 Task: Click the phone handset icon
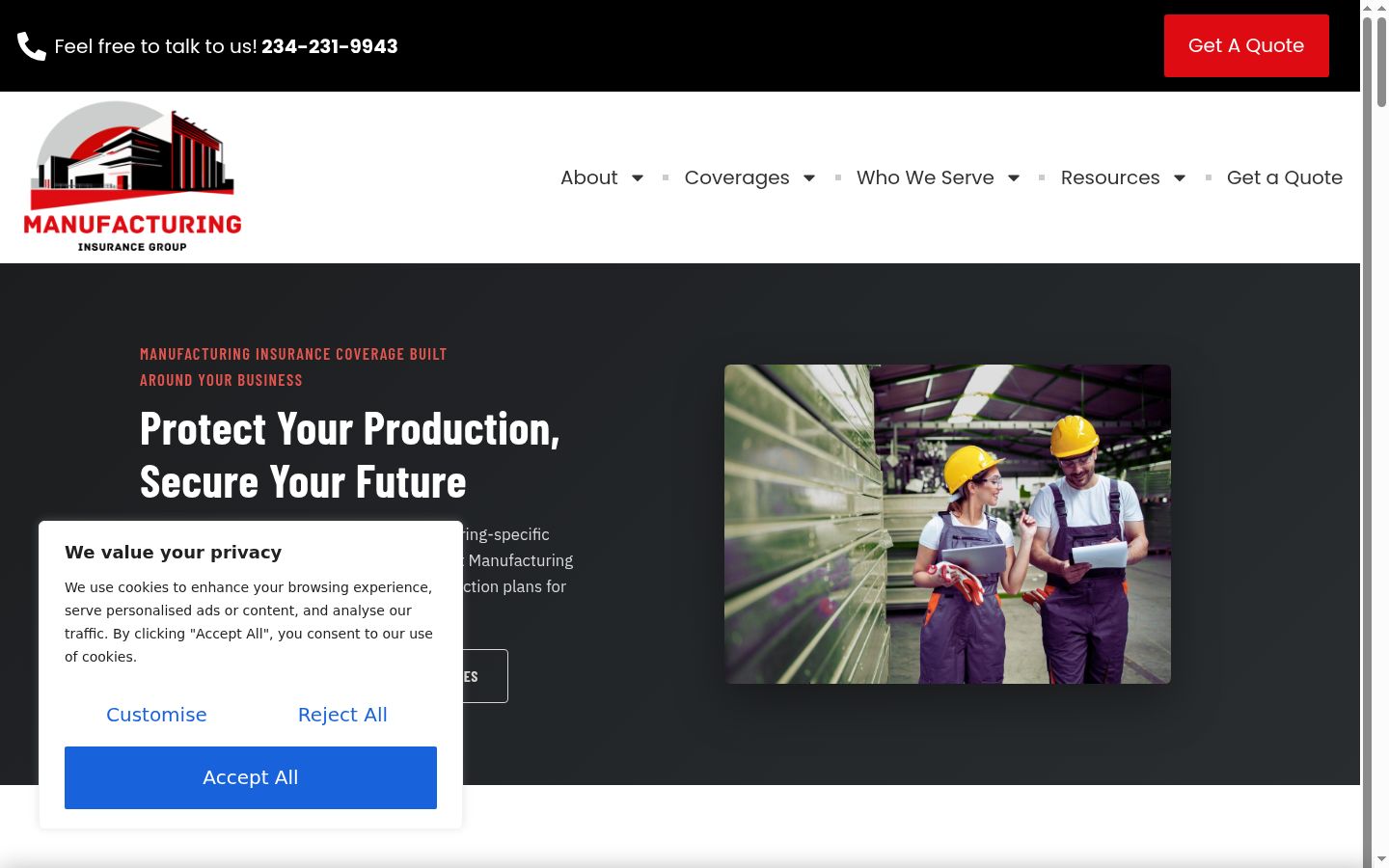[32, 46]
